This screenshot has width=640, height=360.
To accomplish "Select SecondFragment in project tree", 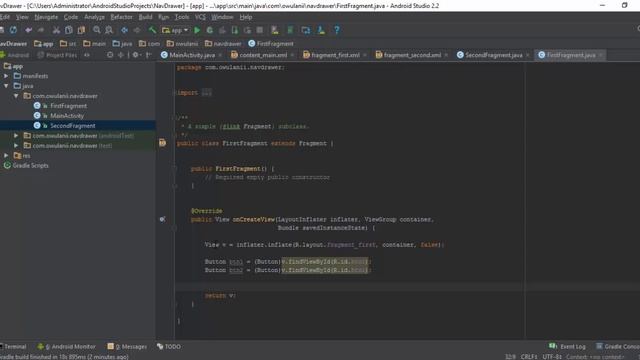I will point(73,126).
